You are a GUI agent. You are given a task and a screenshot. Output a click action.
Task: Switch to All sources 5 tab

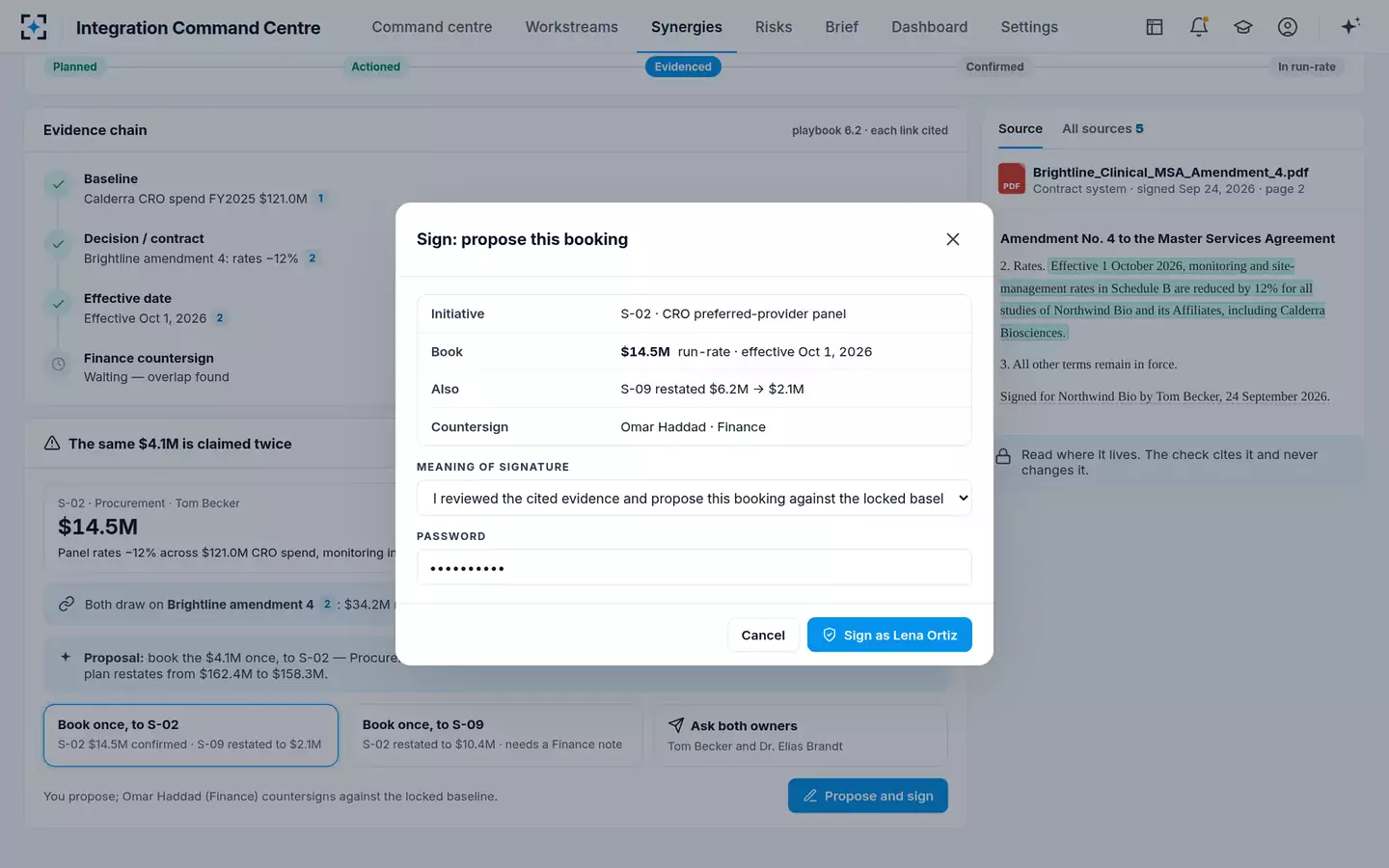tap(1103, 128)
